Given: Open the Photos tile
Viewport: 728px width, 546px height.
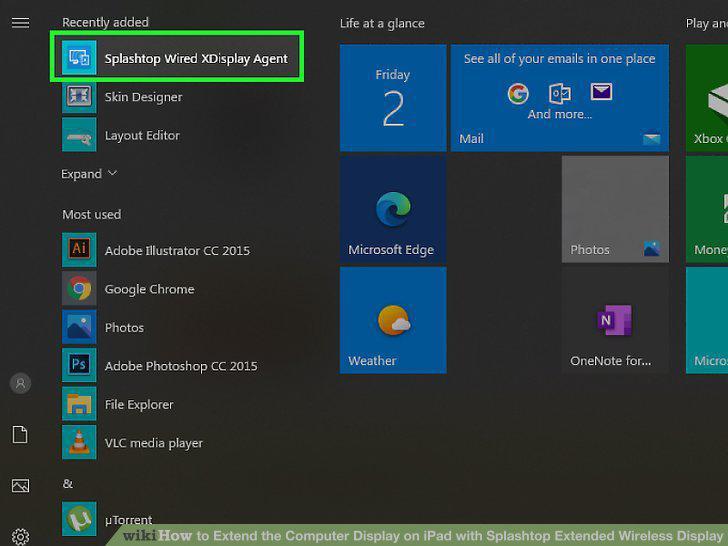Looking at the screenshot, I should pyautogui.click(x=615, y=209).
